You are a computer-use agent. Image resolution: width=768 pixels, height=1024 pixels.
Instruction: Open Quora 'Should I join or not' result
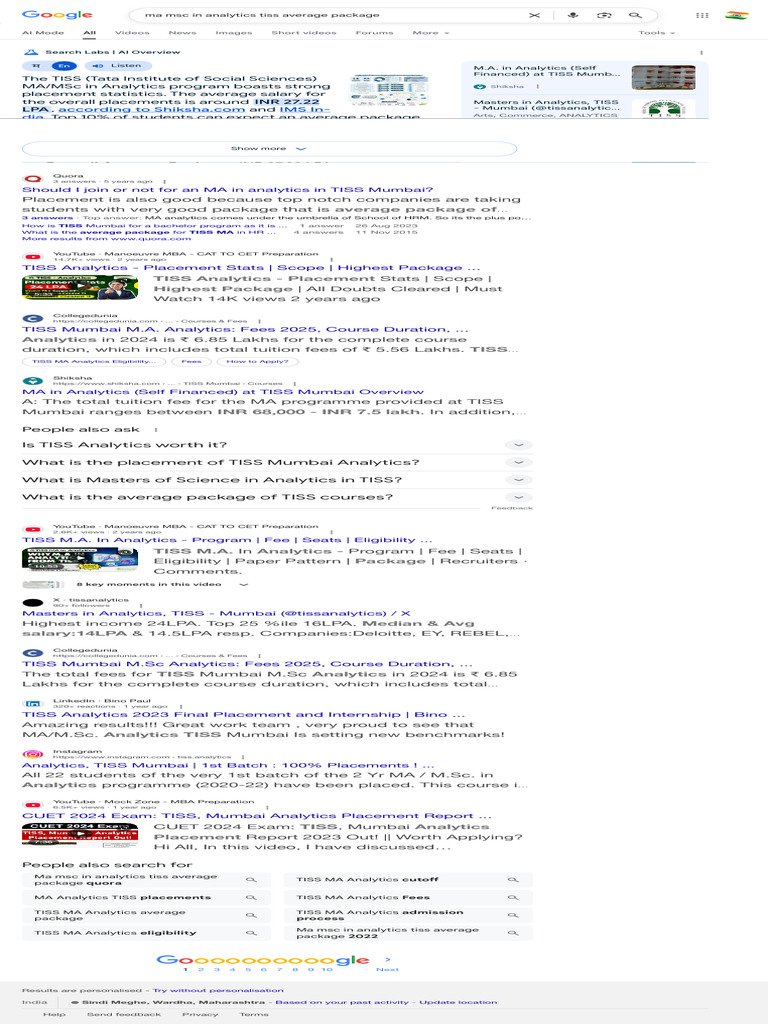(228, 190)
